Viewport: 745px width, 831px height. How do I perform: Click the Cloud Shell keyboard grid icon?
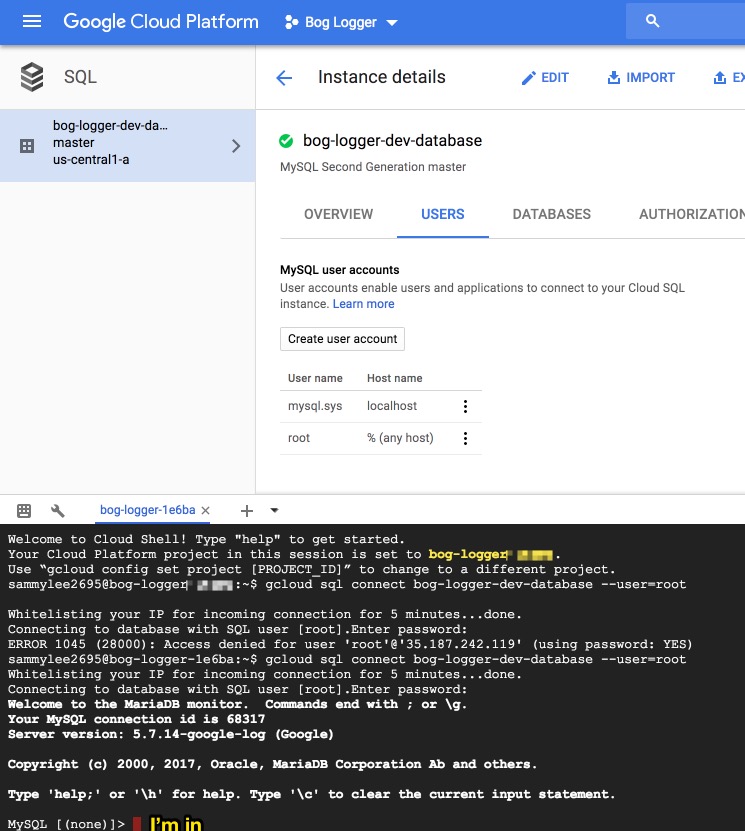[x=24, y=510]
